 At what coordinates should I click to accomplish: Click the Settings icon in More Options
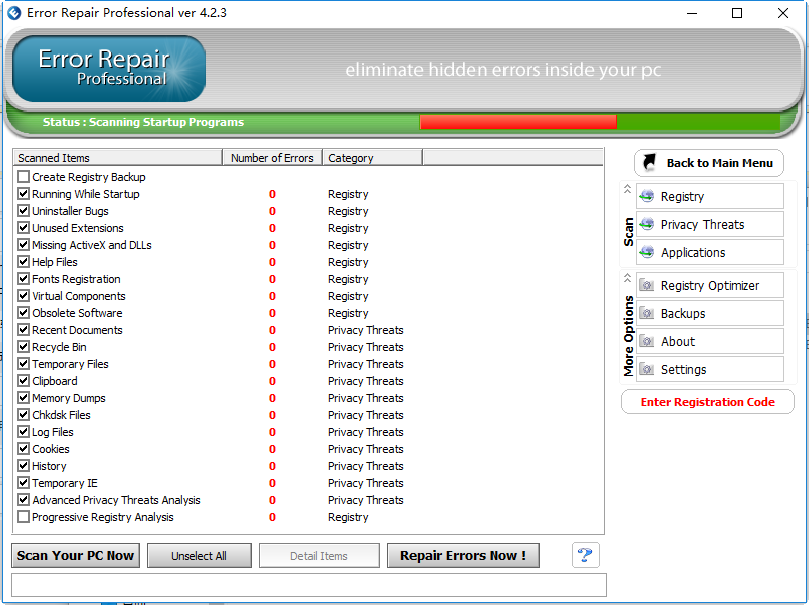click(646, 370)
